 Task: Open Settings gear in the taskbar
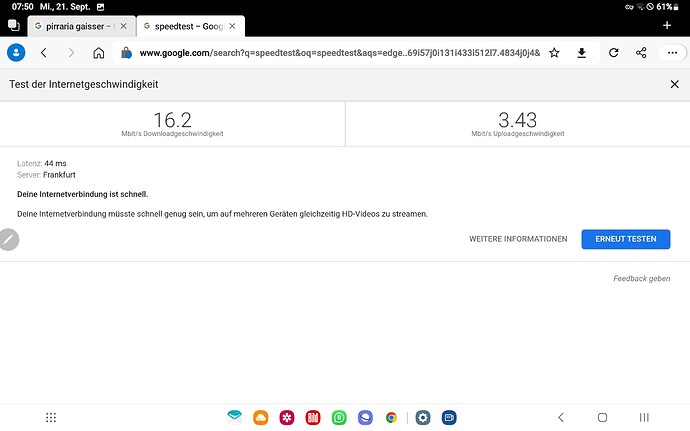click(423, 417)
